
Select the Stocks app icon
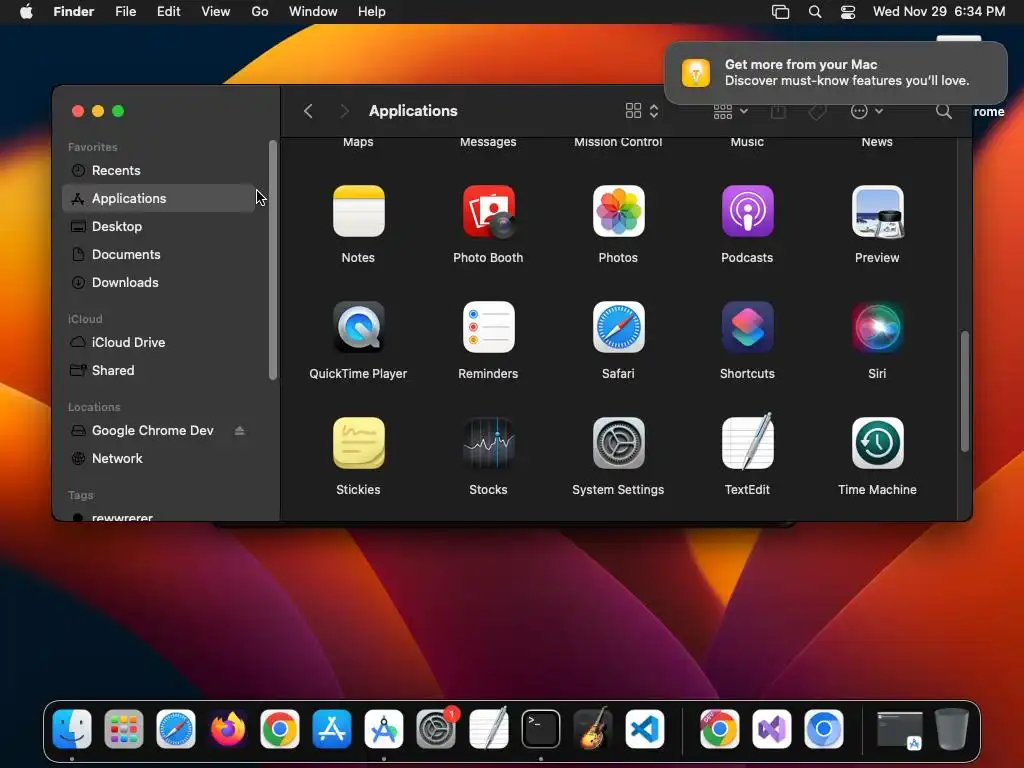click(488, 443)
